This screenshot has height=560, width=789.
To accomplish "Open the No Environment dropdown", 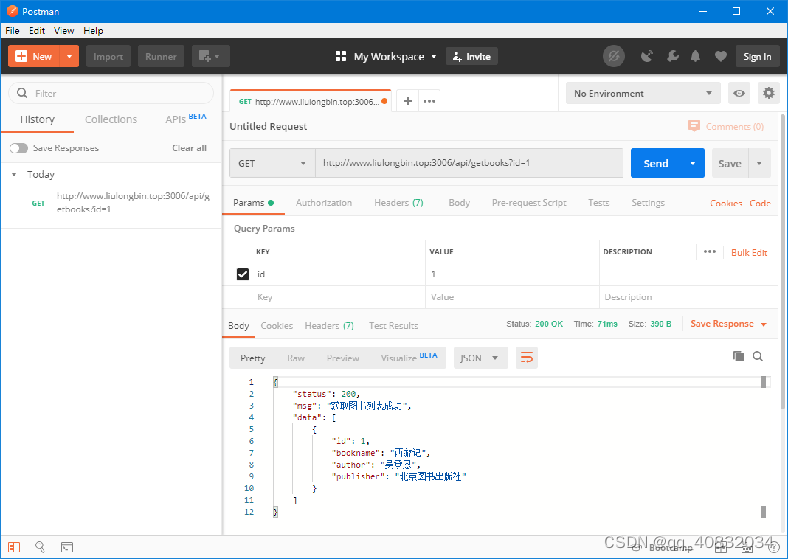I will [x=643, y=94].
